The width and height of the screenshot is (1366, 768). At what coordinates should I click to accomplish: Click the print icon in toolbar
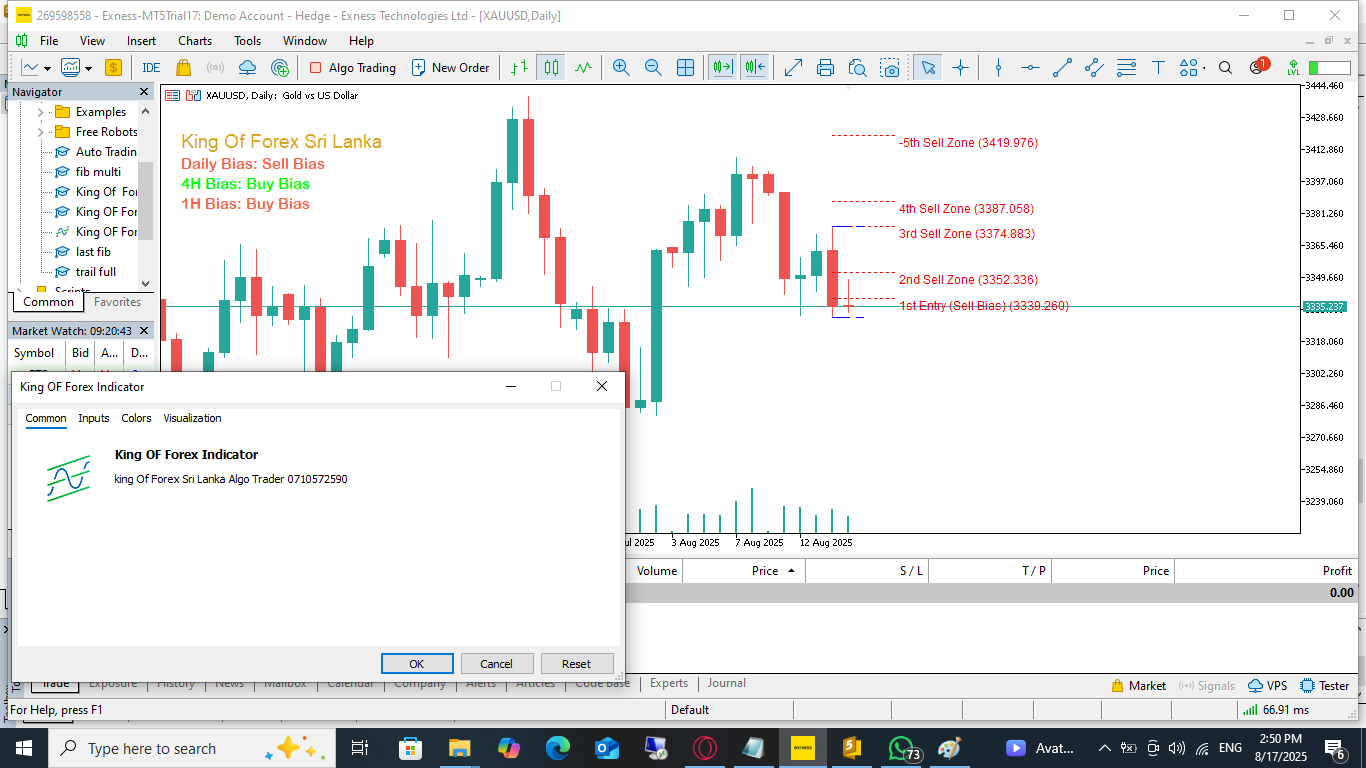click(x=825, y=68)
